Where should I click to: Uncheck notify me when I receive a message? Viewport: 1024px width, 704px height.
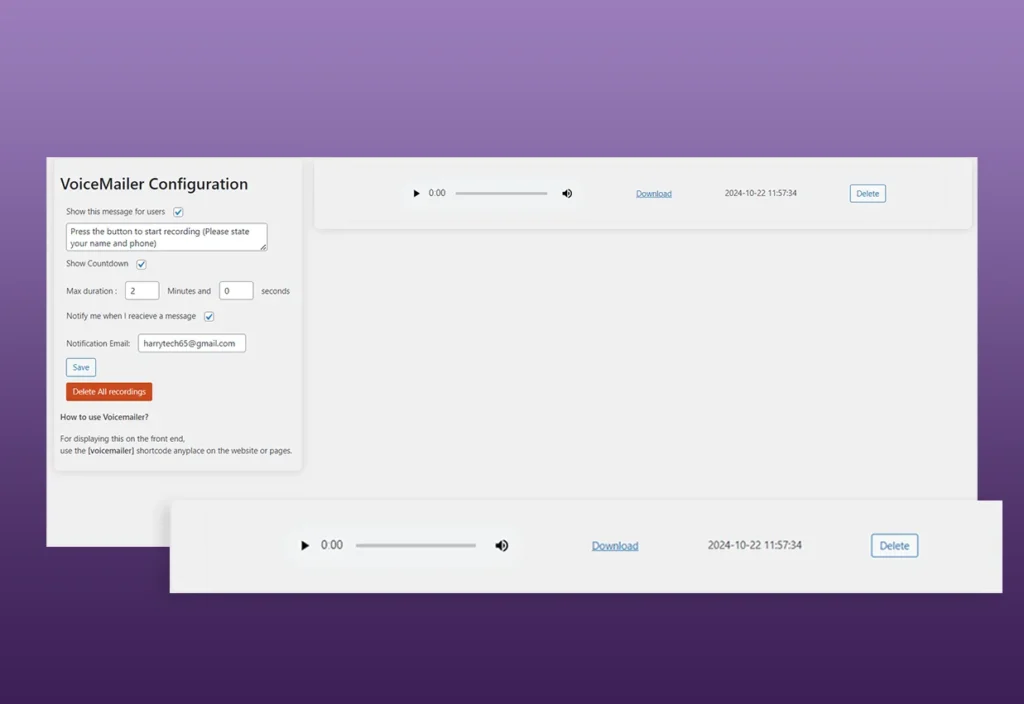[209, 316]
